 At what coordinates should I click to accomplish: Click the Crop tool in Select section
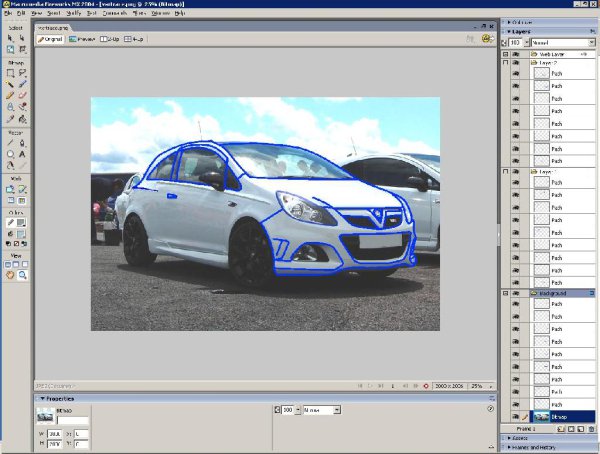pyautogui.click(x=22, y=48)
